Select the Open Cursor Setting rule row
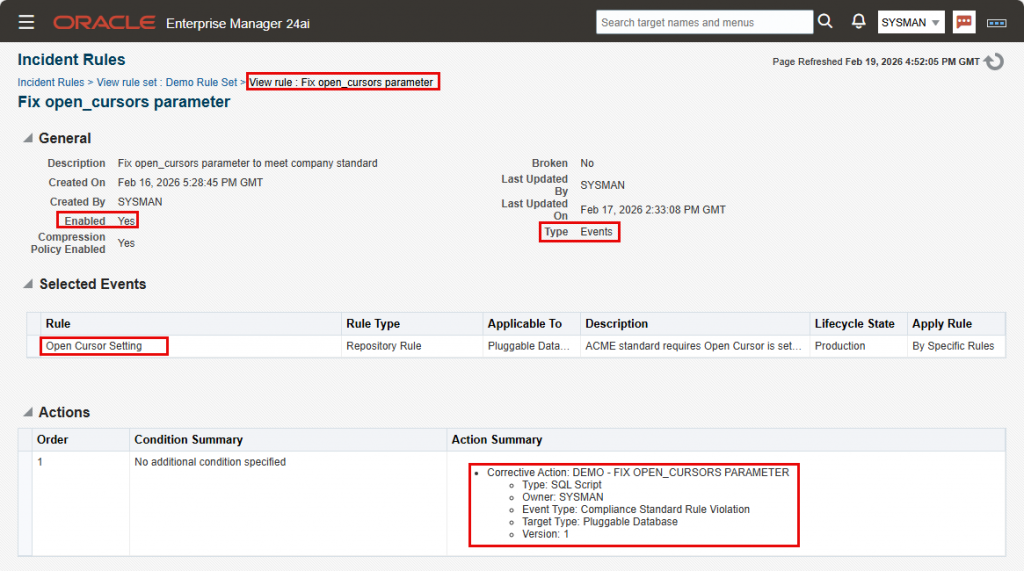Viewport: 1024px width, 571px height. click(94, 346)
